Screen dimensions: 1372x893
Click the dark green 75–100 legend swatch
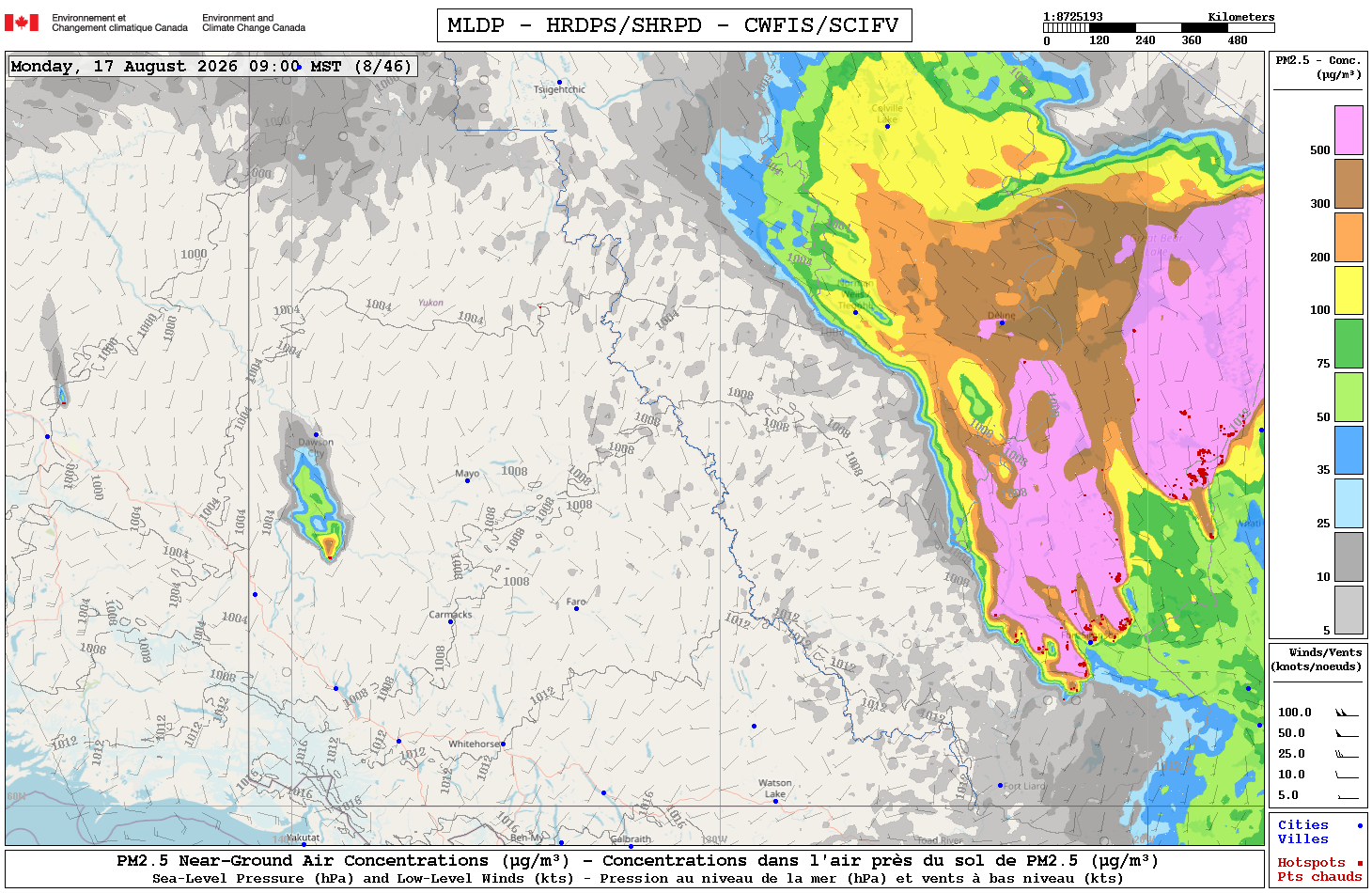tap(1349, 343)
